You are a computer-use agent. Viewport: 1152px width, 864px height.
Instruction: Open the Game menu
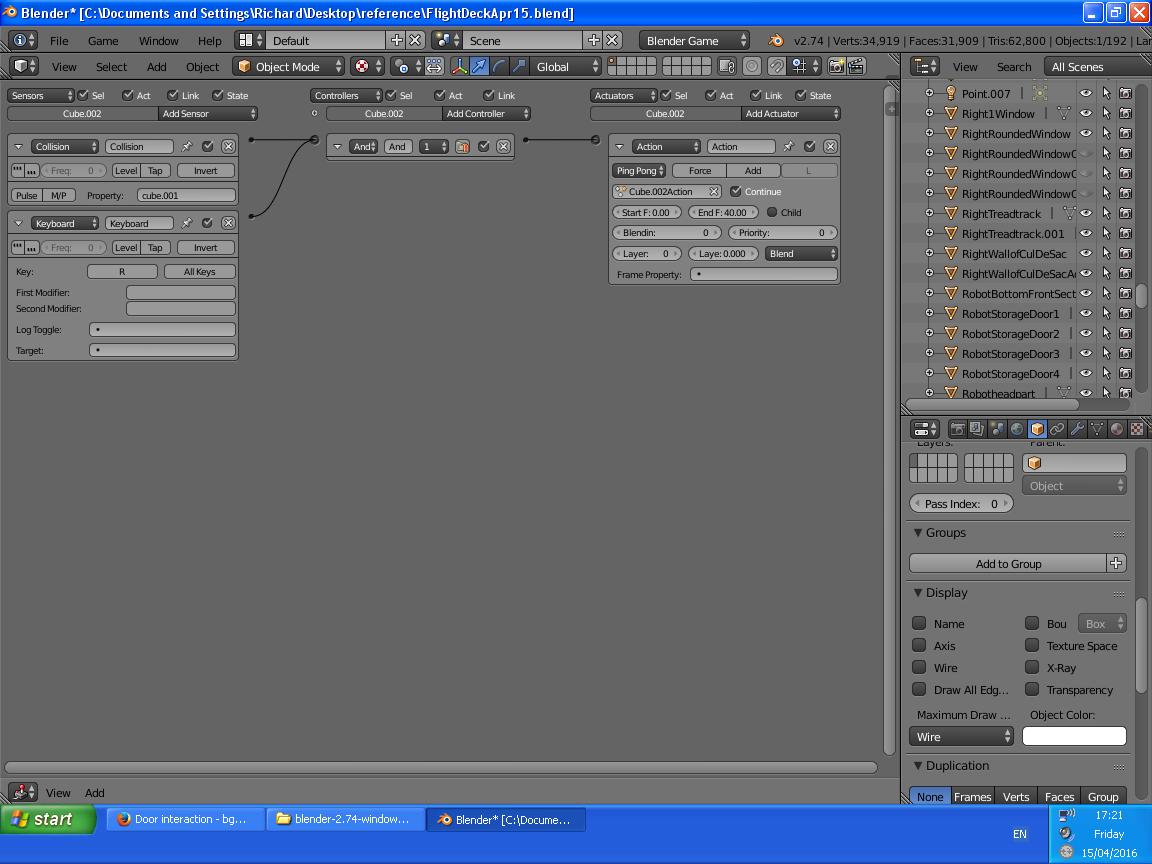[x=103, y=40]
